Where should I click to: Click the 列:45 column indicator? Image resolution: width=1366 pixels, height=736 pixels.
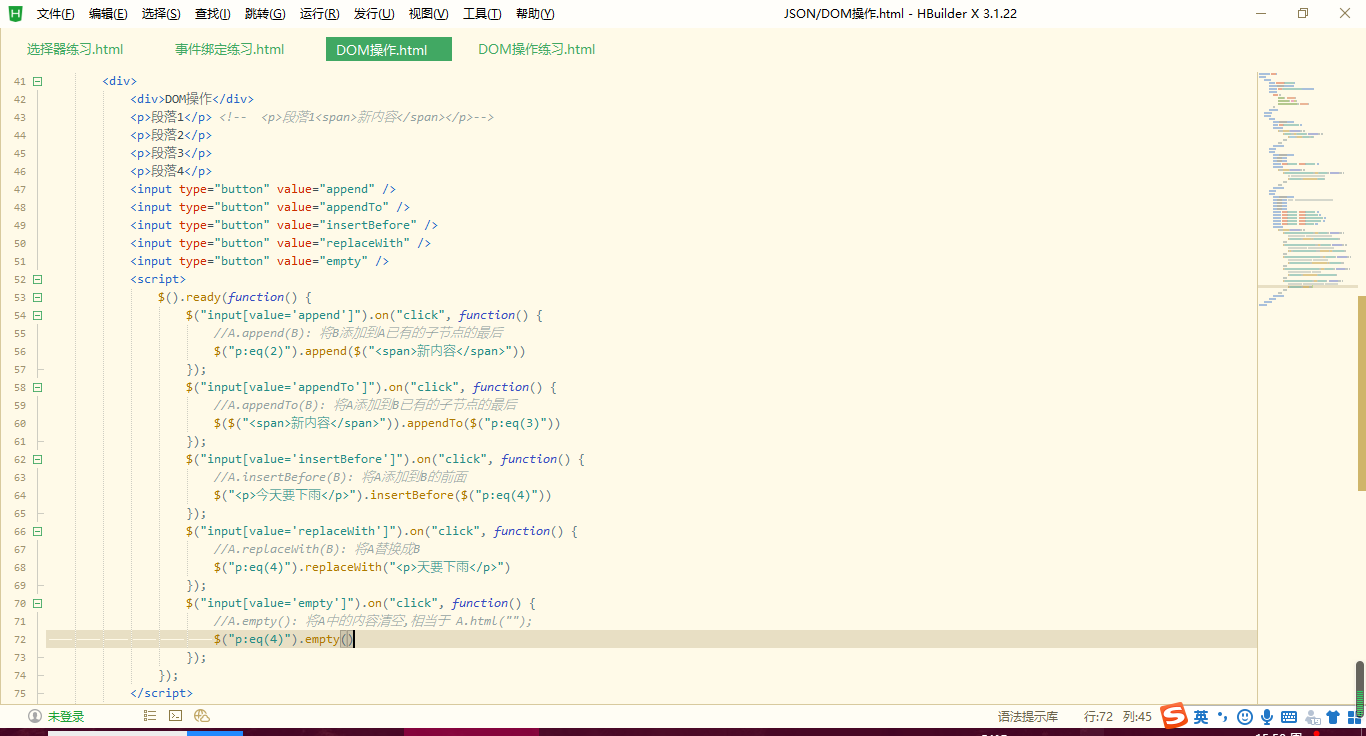[x=1137, y=716]
